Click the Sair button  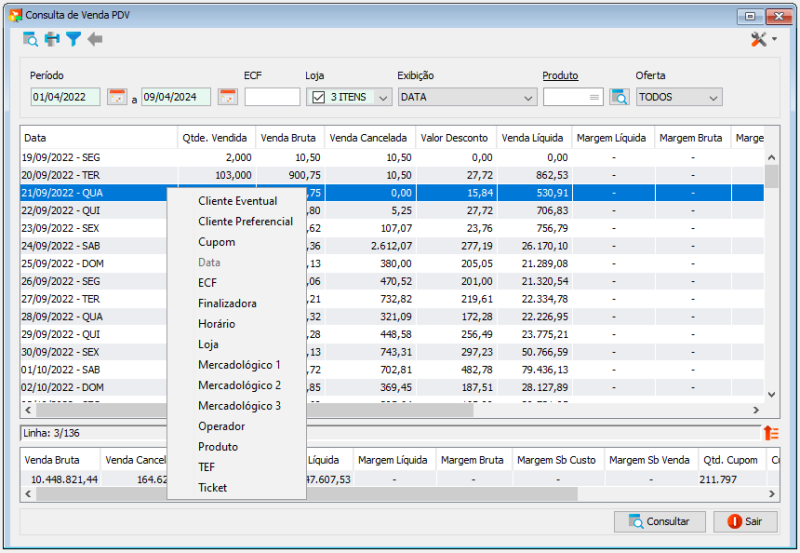click(x=745, y=521)
